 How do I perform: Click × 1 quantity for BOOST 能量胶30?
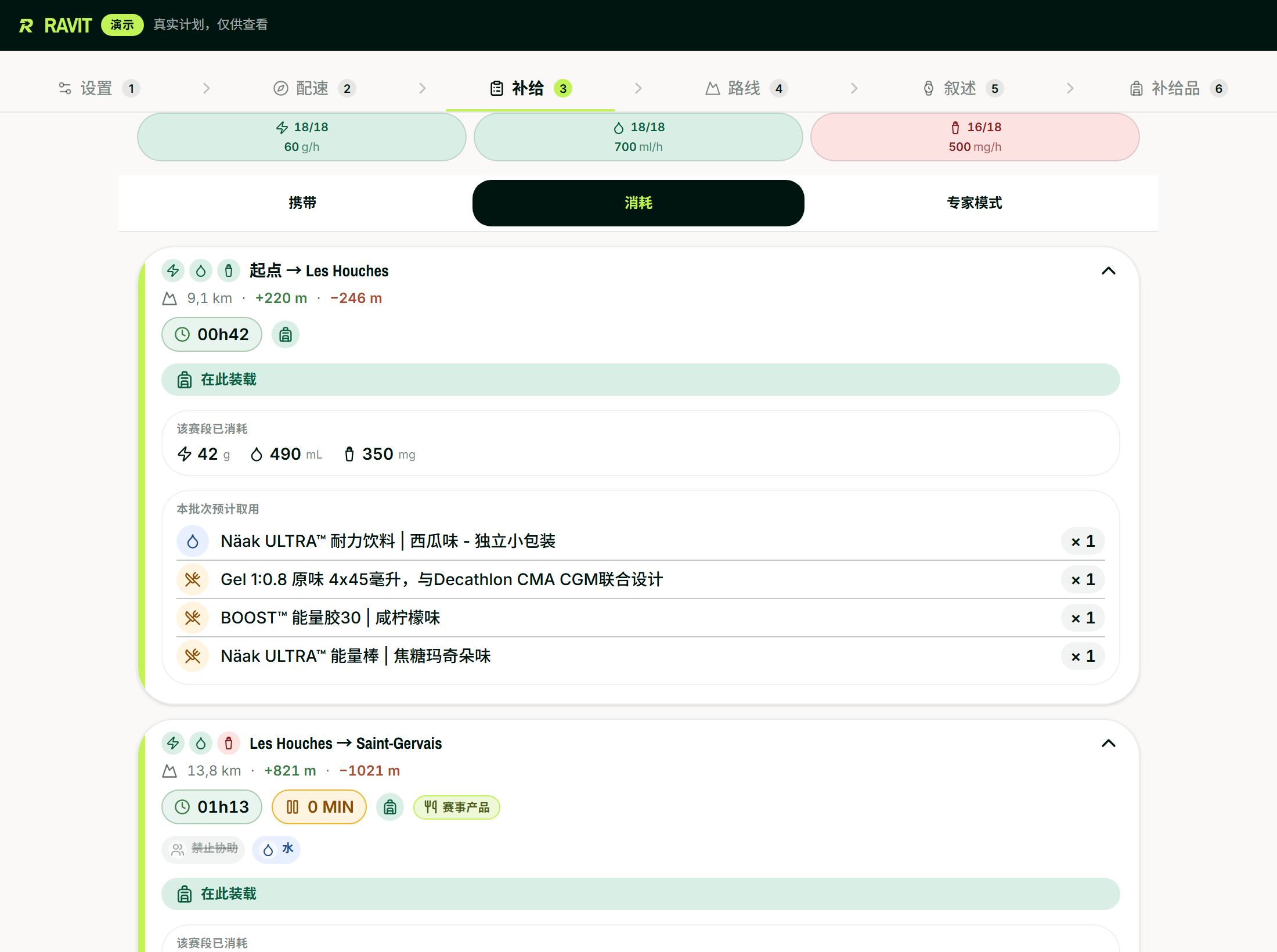1083,618
